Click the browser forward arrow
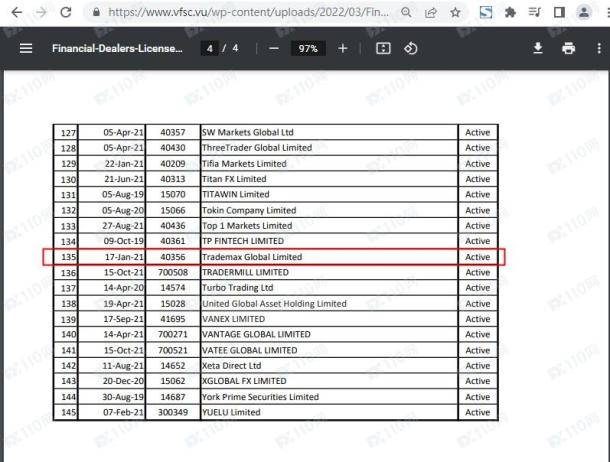The height and width of the screenshot is (462, 610). [x=41, y=12]
